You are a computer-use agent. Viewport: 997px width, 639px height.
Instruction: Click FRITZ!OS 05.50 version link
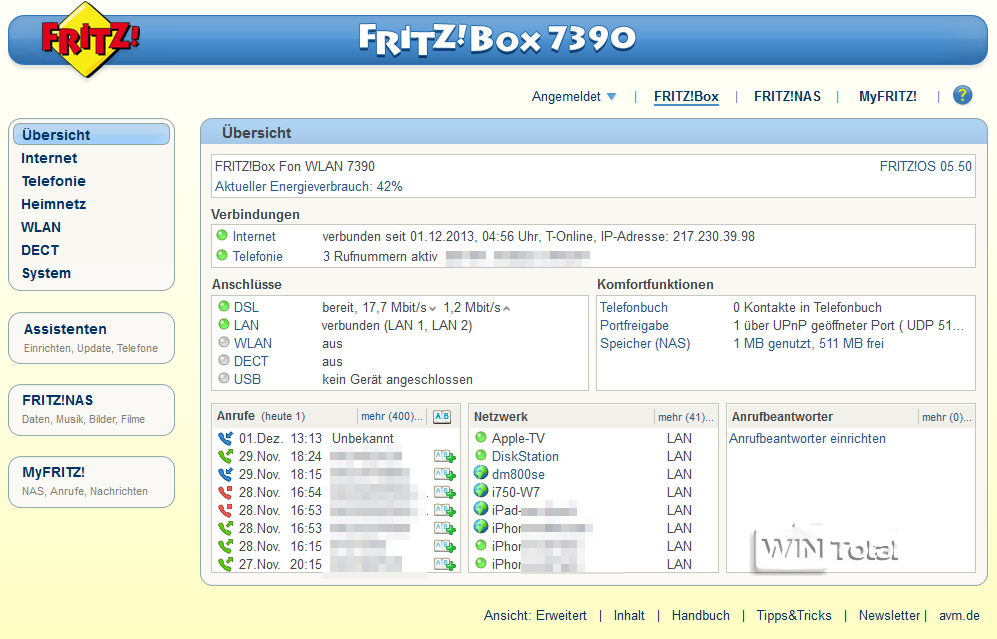pos(925,167)
